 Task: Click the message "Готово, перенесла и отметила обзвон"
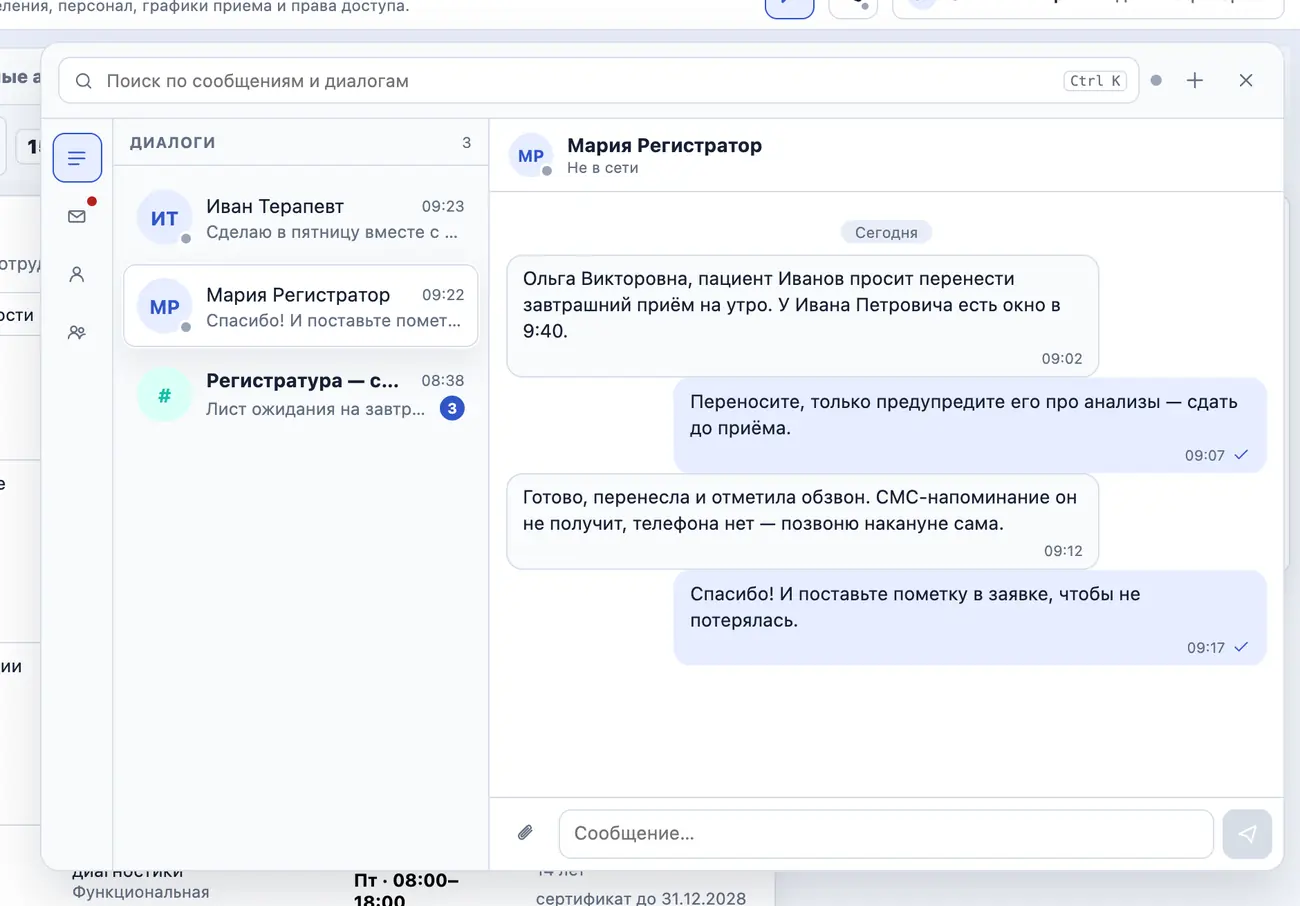[803, 522]
